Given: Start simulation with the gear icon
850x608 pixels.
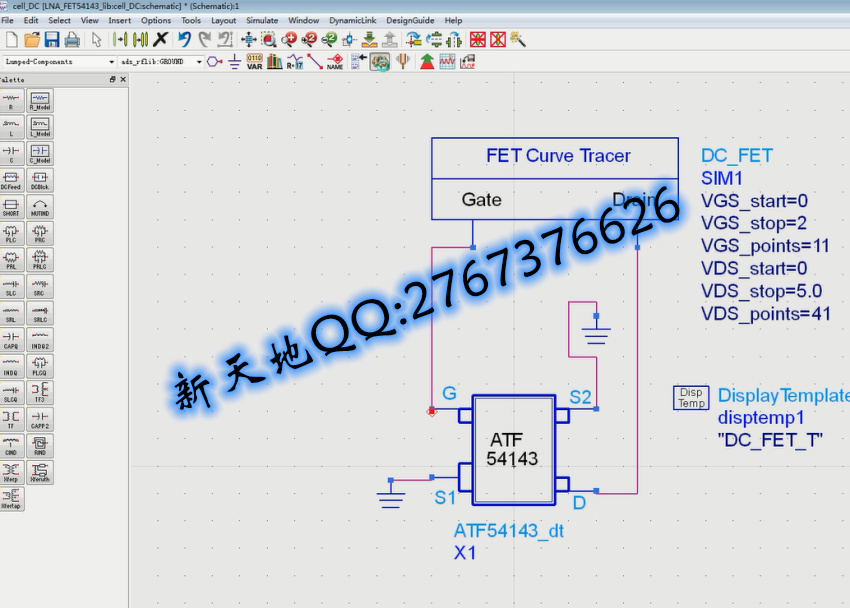Looking at the screenshot, I should coord(380,62).
